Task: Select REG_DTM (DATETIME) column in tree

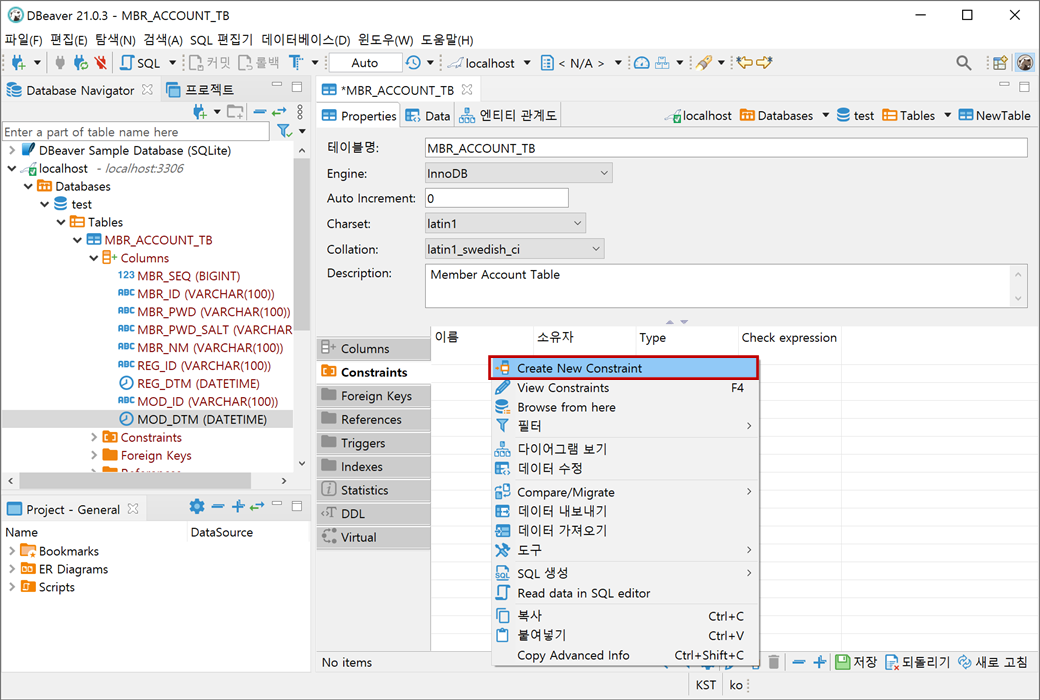Action: [x=189, y=384]
